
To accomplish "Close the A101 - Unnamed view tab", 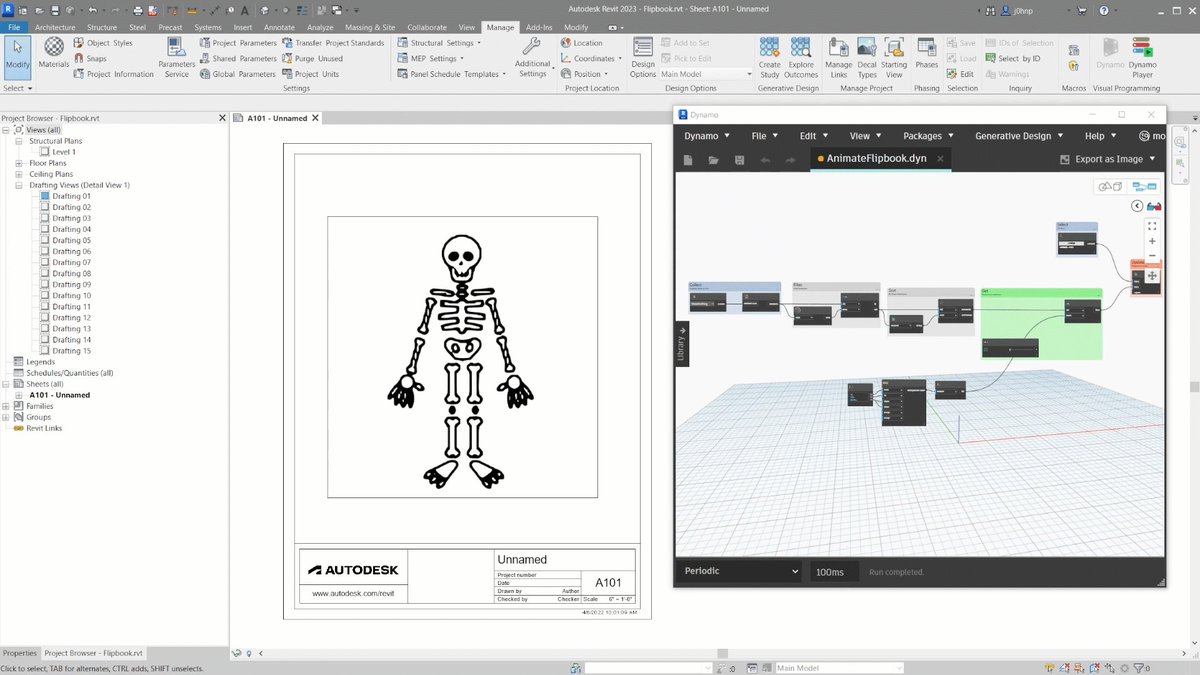I will pyautogui.click(x=316, y=118).
